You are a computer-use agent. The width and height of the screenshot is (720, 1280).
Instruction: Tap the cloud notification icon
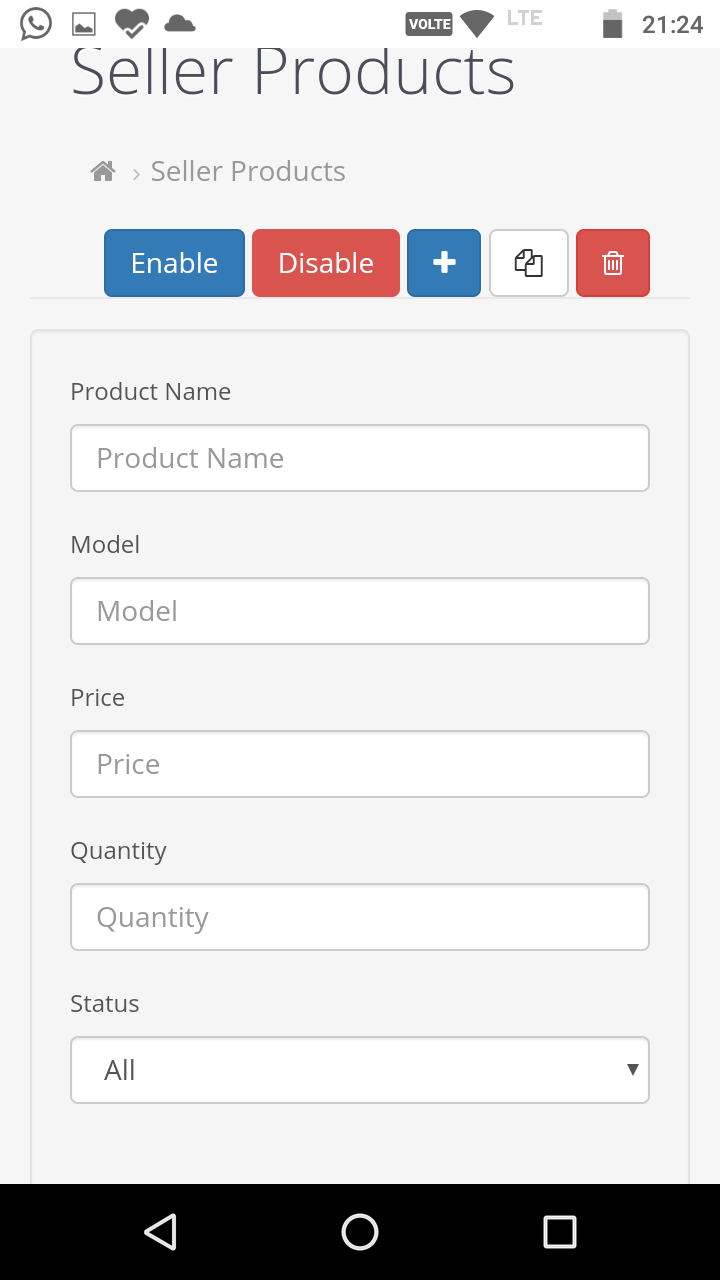coord(179,23)
